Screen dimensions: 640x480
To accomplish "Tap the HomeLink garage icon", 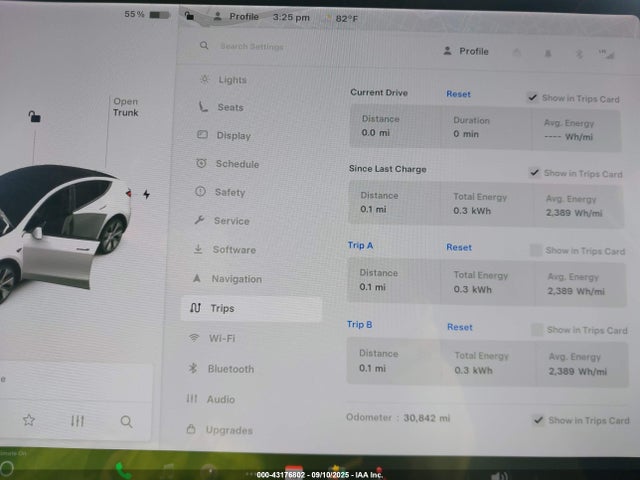I will pos(517,53).
